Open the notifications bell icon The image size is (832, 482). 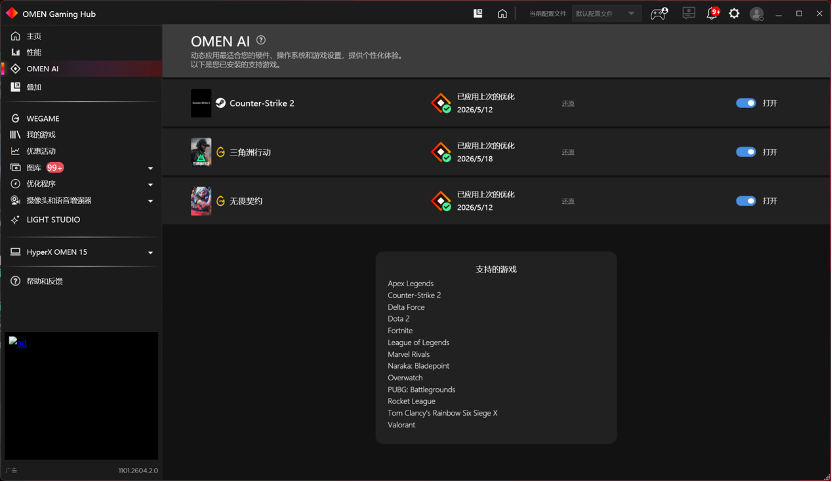coord(712,13)
